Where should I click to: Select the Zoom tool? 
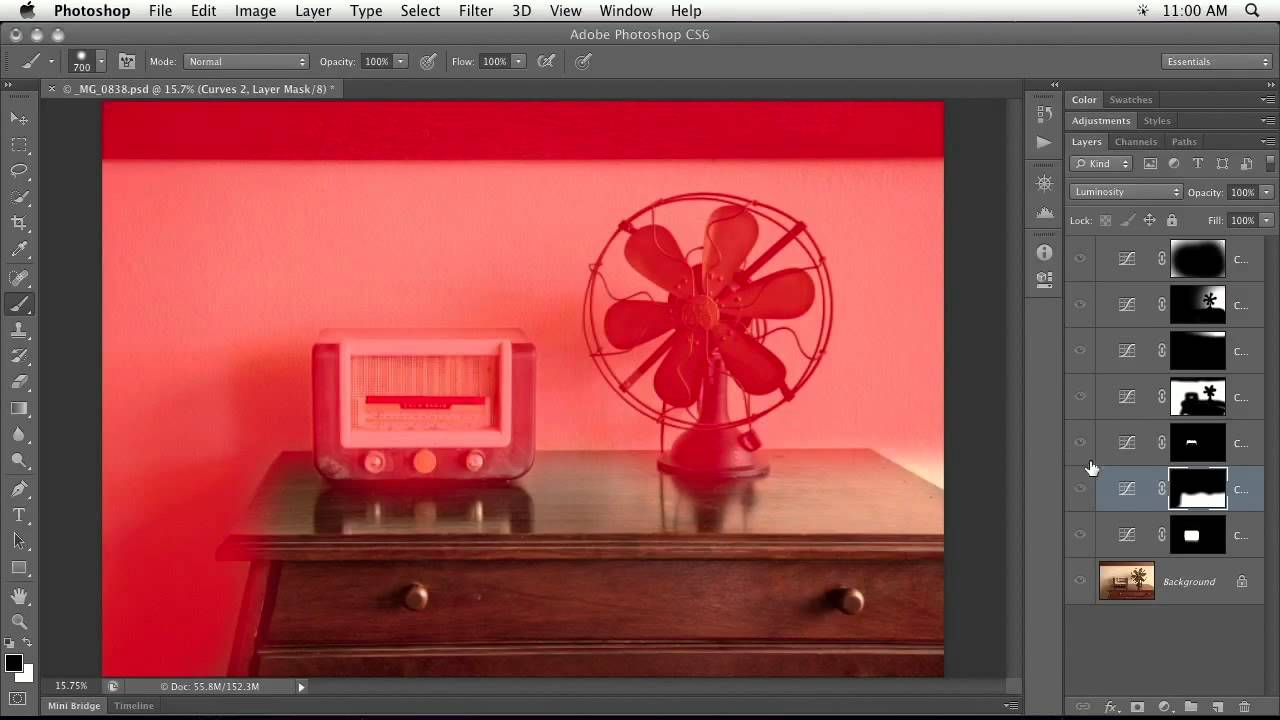coord(19,622)
